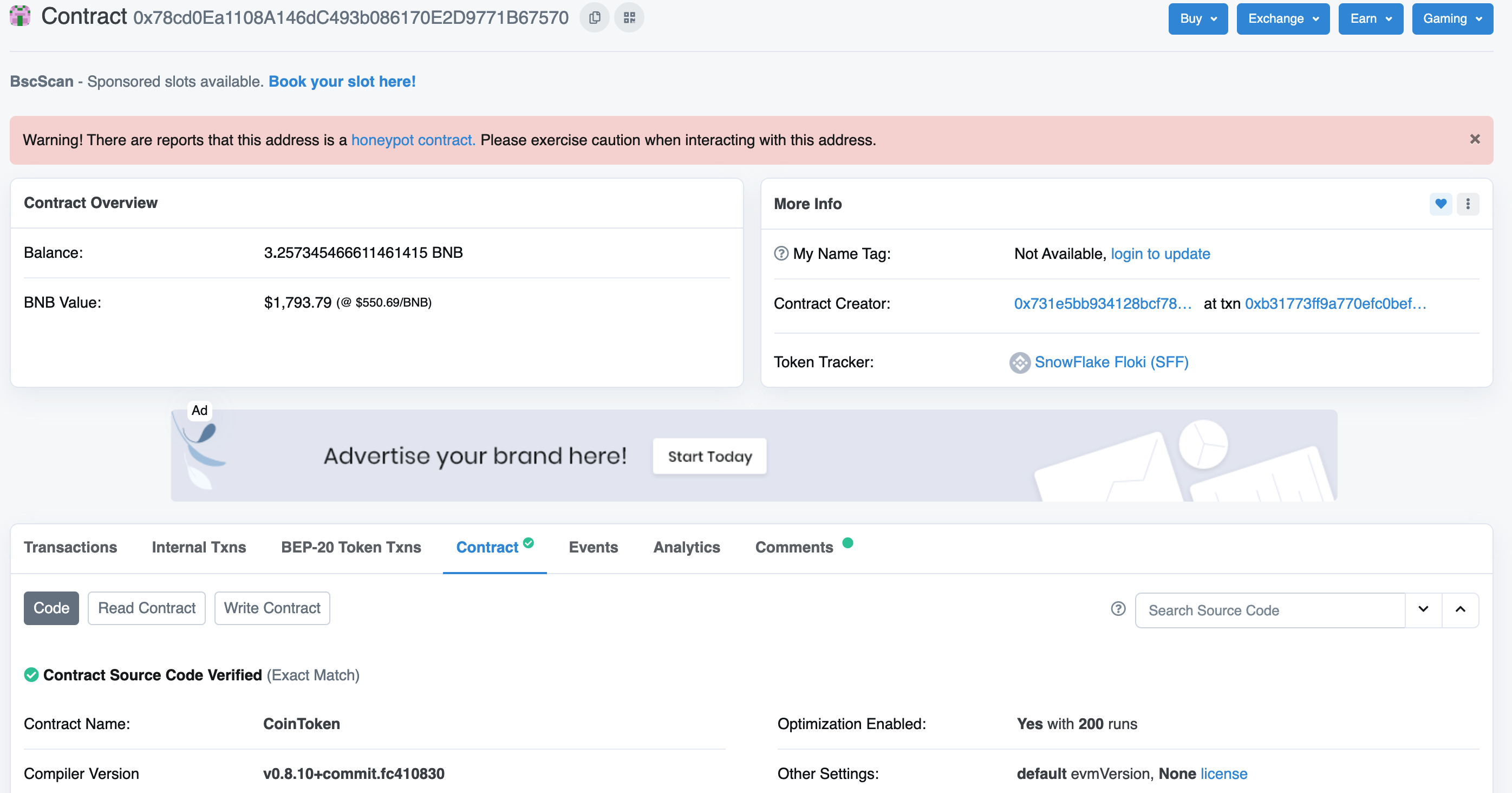Open the three-dot More Info menu
The width and height of the screenshot is (1512, 793).
click(x=1468, y=204)
